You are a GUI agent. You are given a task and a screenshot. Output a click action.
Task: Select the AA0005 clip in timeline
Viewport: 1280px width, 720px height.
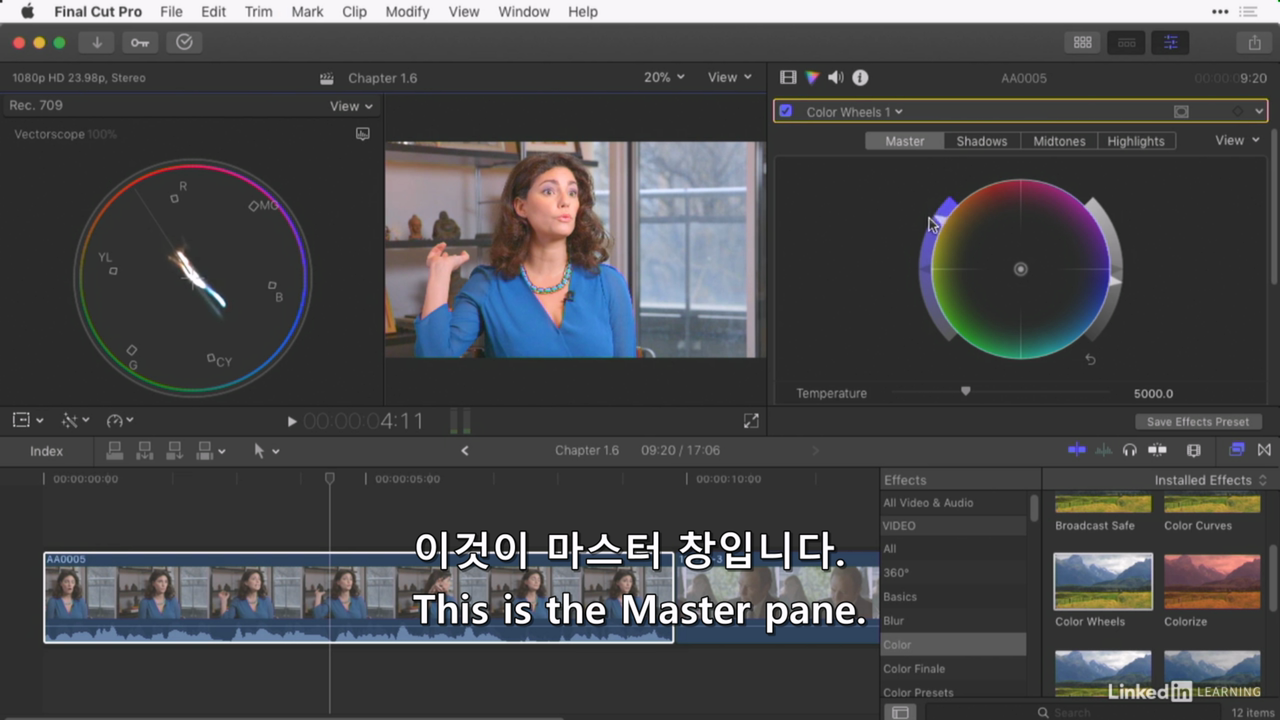tap(359, 598)
